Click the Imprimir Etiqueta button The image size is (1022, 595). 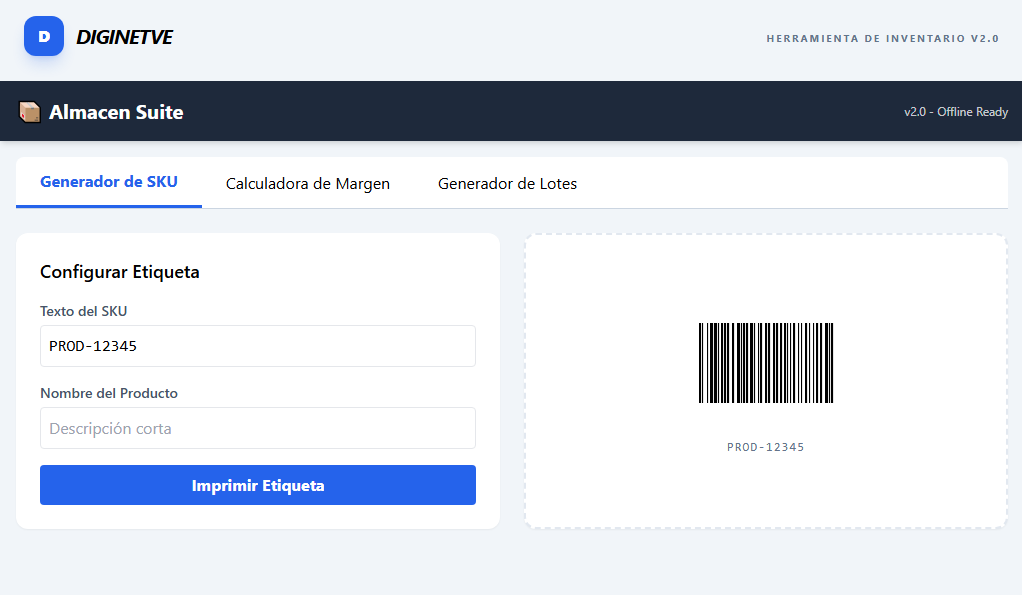(257, 484)
